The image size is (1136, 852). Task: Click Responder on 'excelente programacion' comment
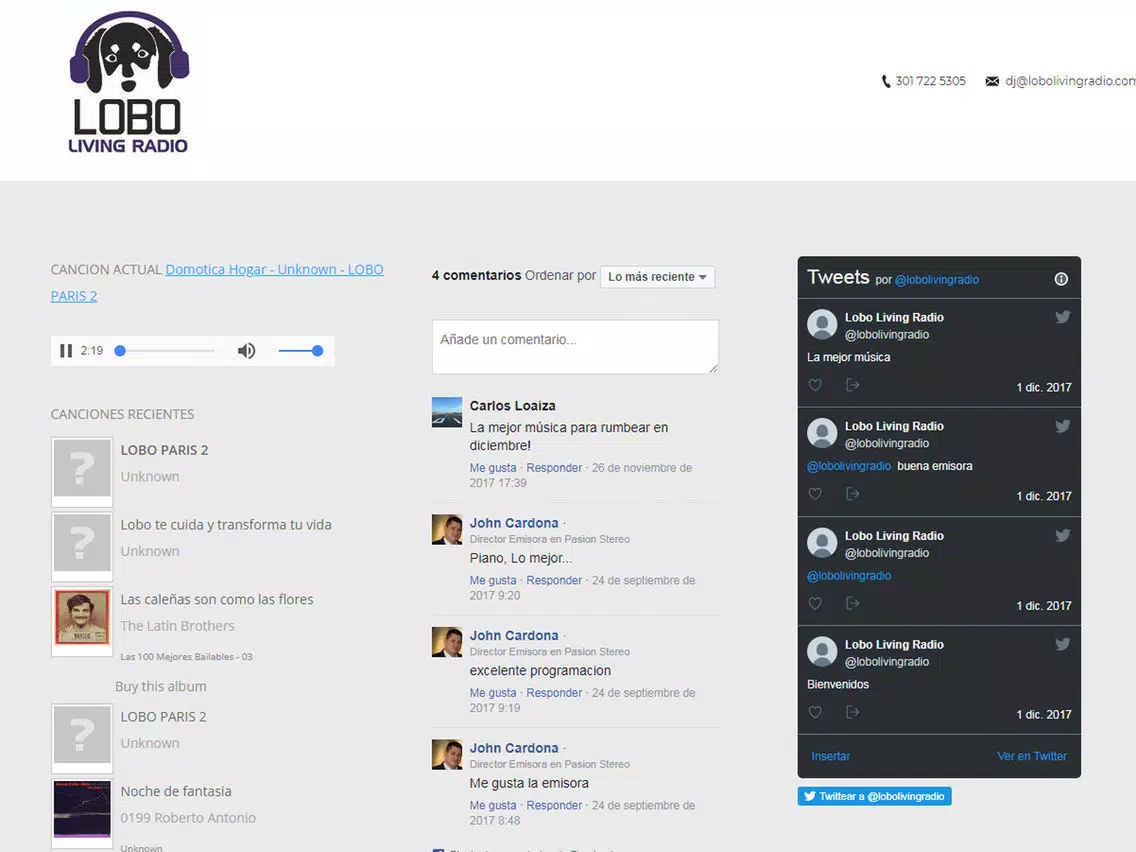(554, 693)
